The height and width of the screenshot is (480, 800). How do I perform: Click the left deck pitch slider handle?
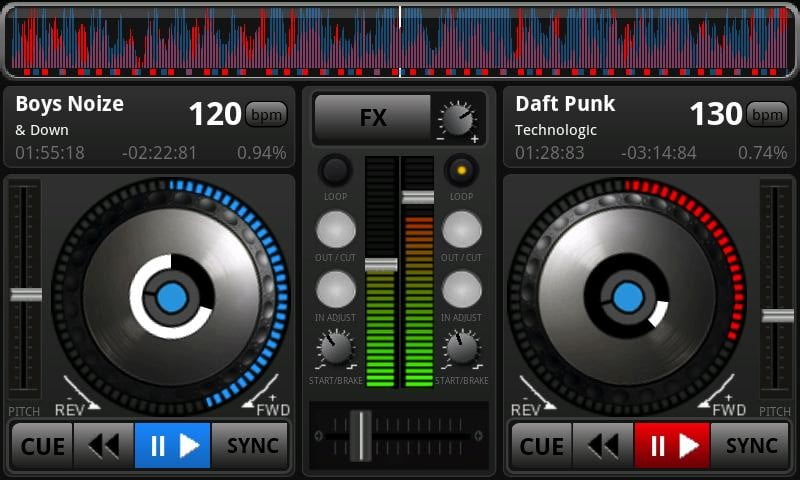(x=26, y=294)
